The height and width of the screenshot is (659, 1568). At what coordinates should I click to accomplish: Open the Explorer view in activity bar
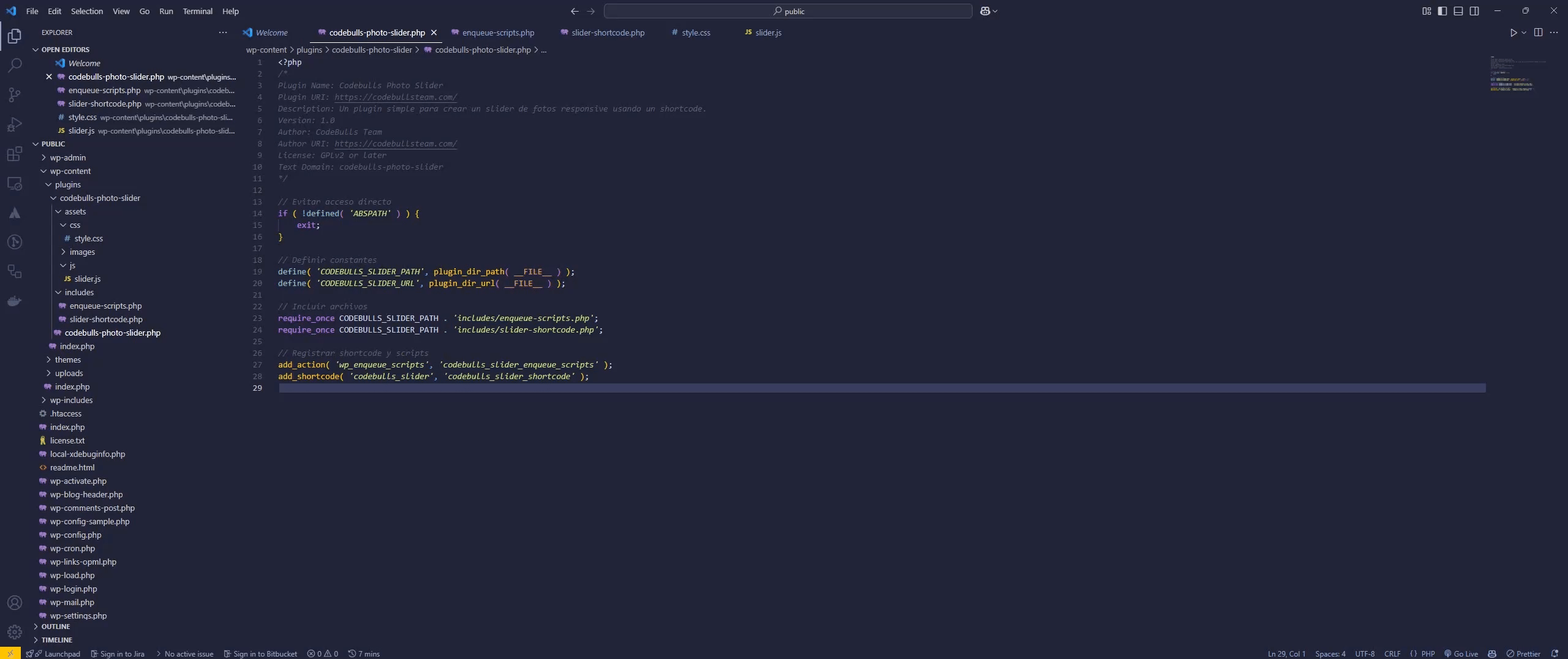click(x=15, y=36)
